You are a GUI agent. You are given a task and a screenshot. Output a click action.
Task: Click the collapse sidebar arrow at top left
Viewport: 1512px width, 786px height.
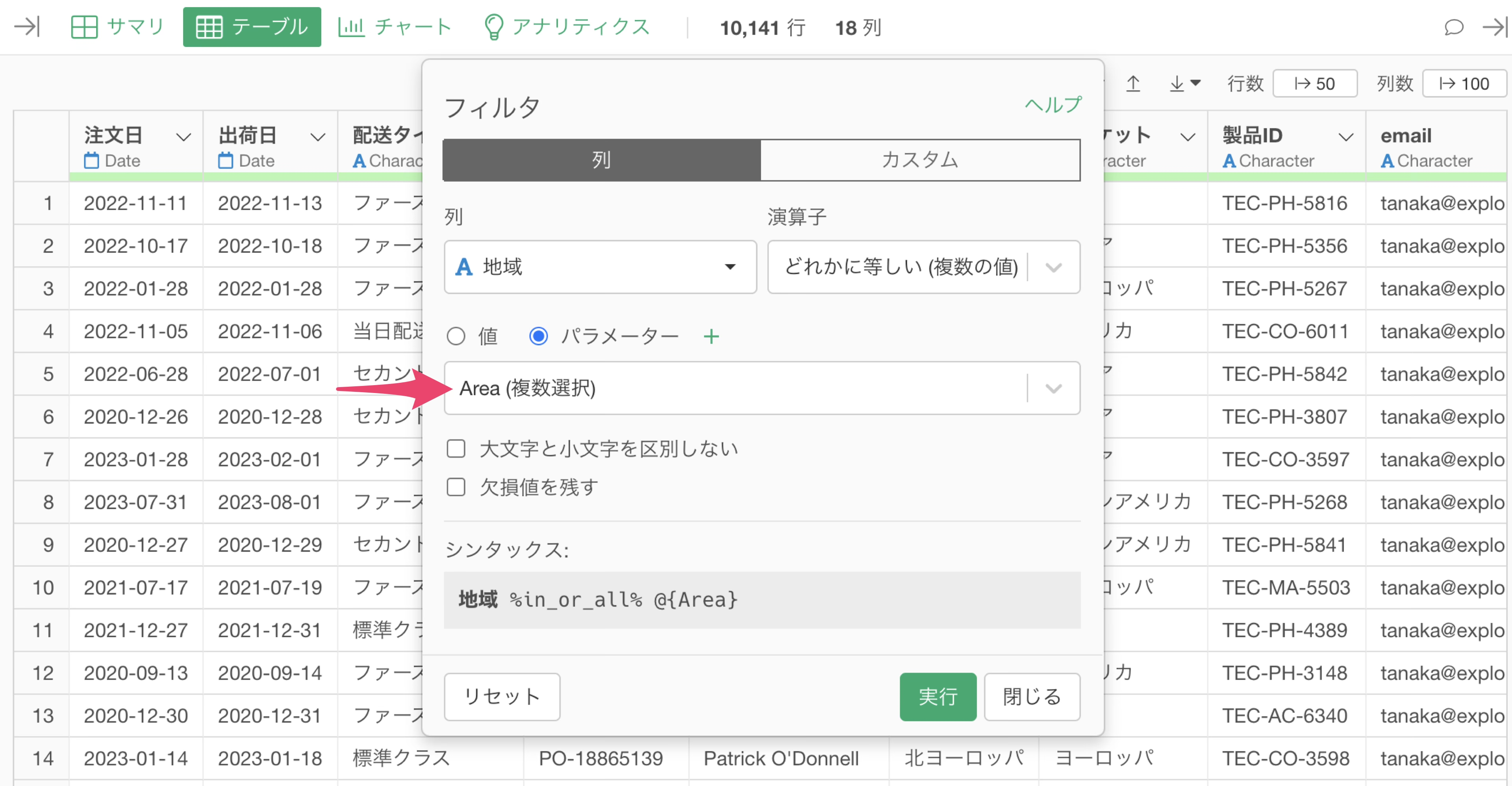click(x=26, y=26)
